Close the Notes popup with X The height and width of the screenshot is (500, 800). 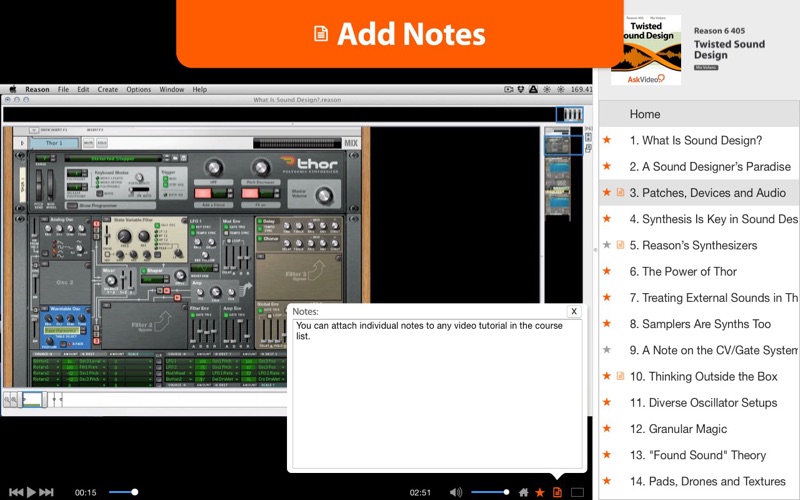pyautogui.click(x=574, y=311)
